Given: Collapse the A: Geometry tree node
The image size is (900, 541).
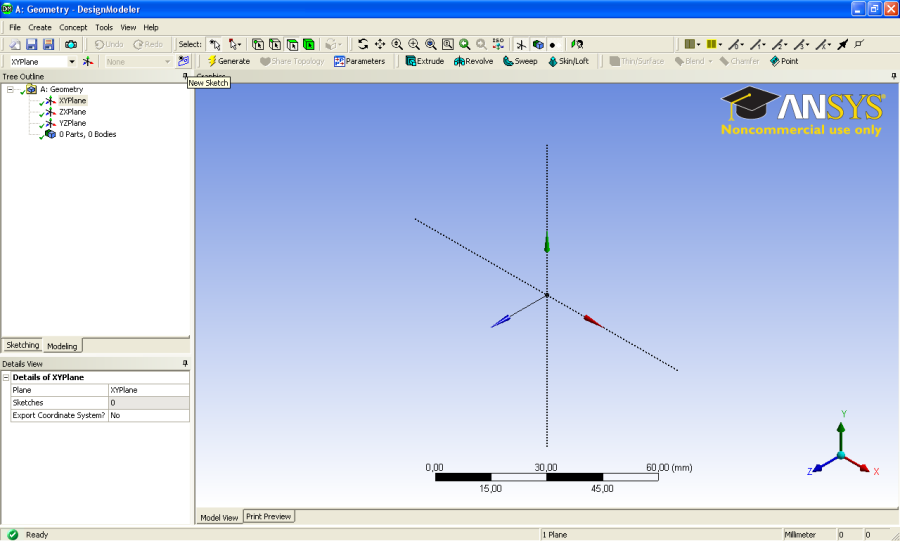Looking at the screenshot, I should [10, 89].
